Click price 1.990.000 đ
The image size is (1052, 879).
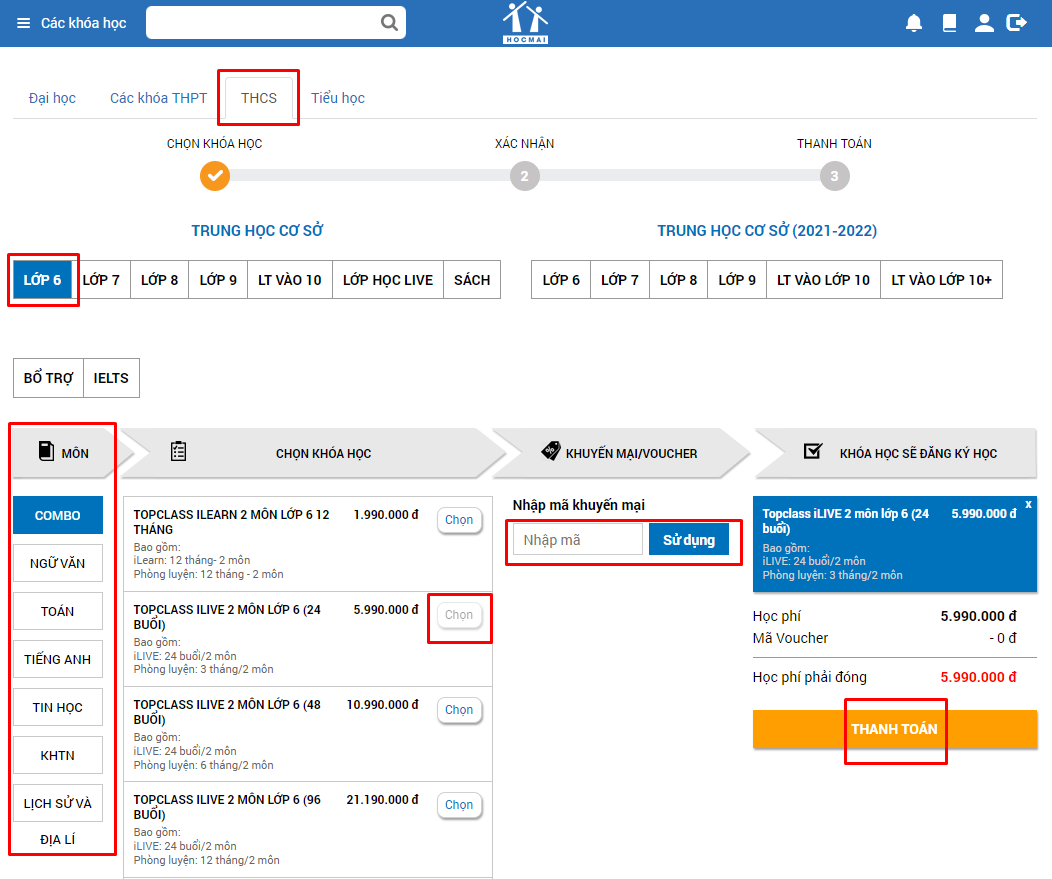click(386, 515)
